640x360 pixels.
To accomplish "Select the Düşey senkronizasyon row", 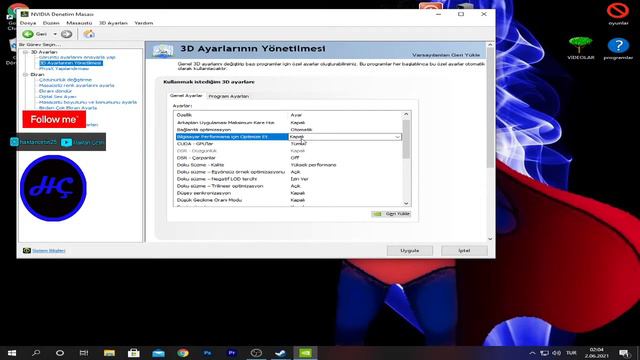I will click(288, 193).
